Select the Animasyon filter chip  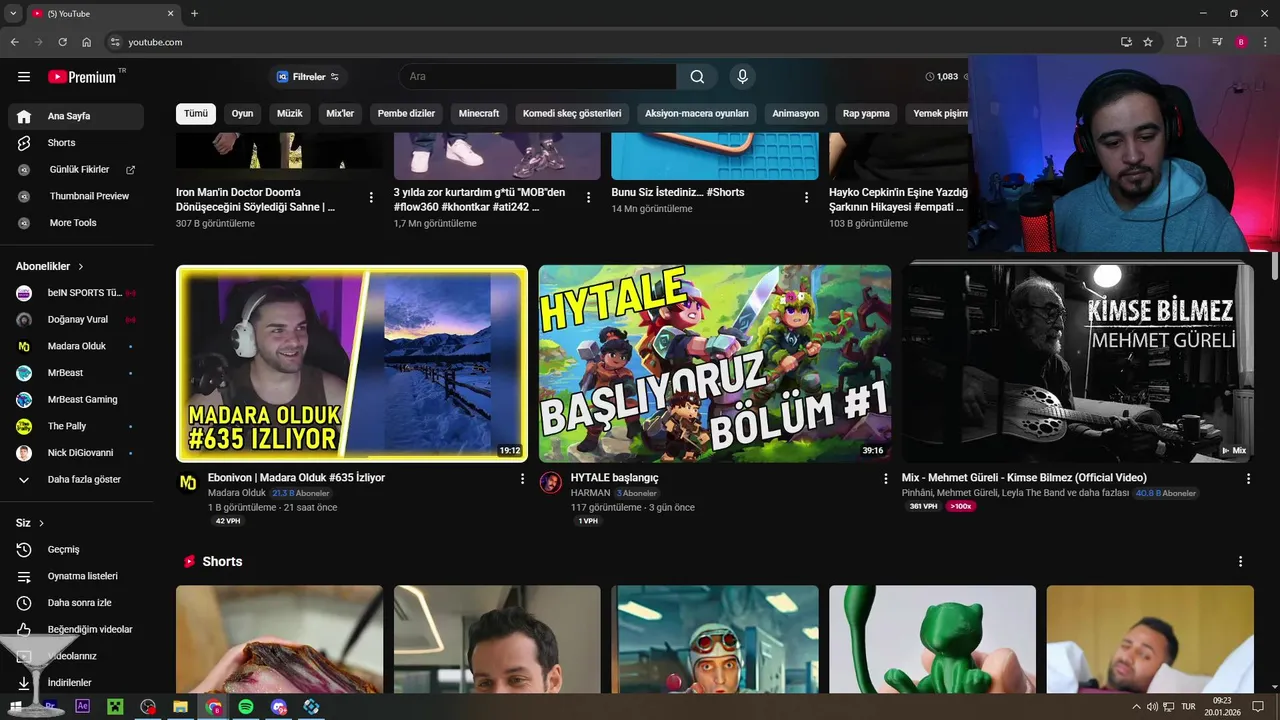[796, 113]
